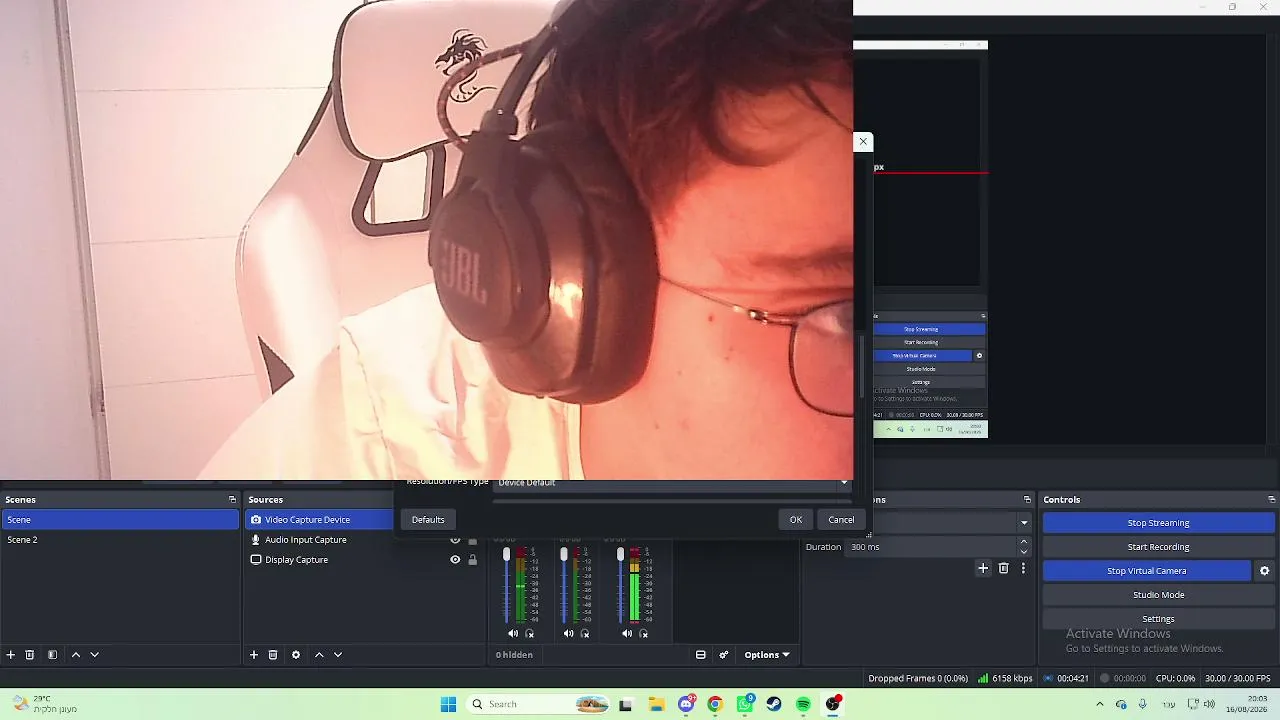Viewport: 1280px width, 720px height.
Task: Decrease transition Duration with down arrow
Action: coord(1024,552)
